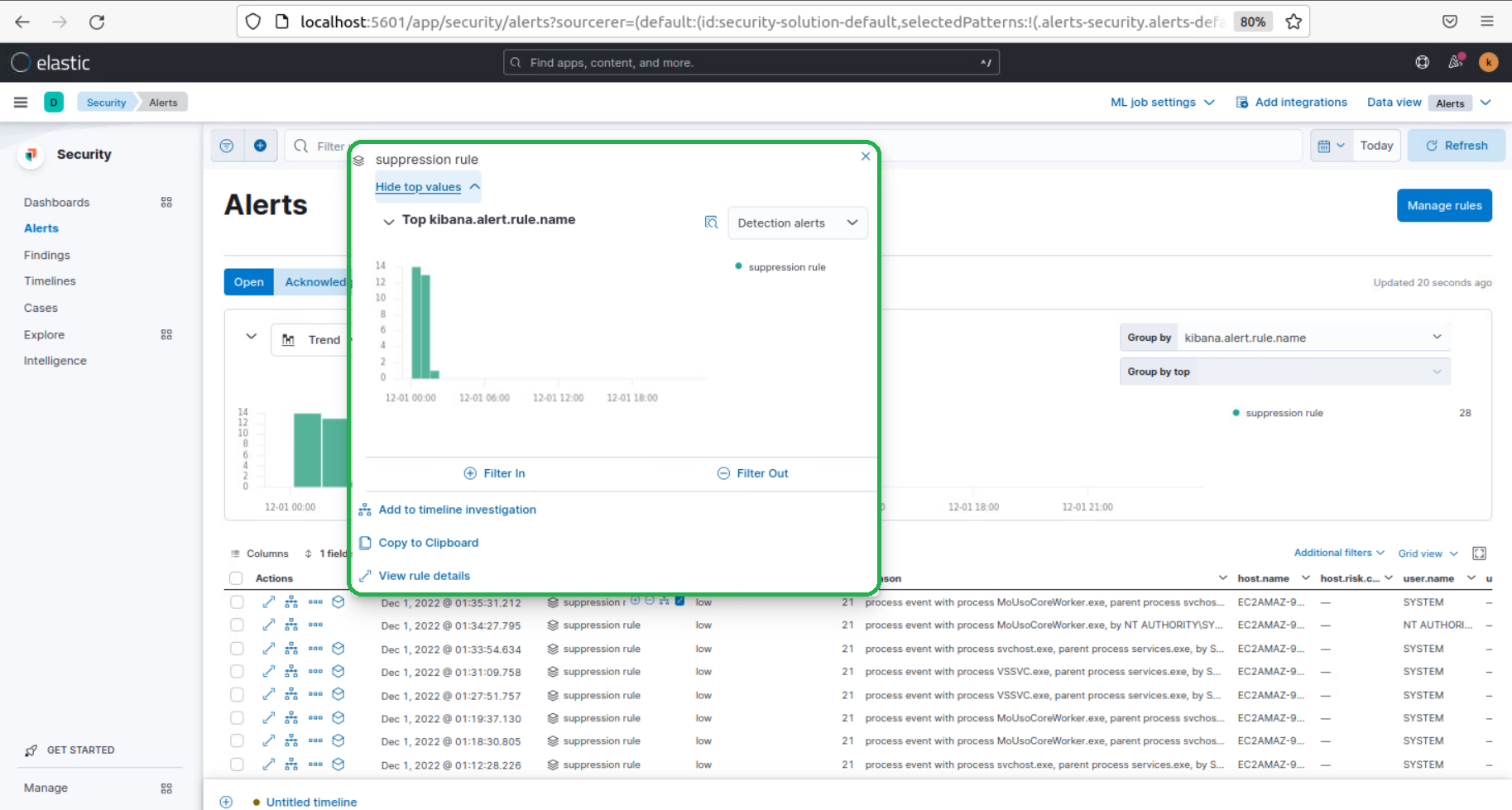Go to Findings in sidebar
This screenshot has height=810, width=1512.
47,255
